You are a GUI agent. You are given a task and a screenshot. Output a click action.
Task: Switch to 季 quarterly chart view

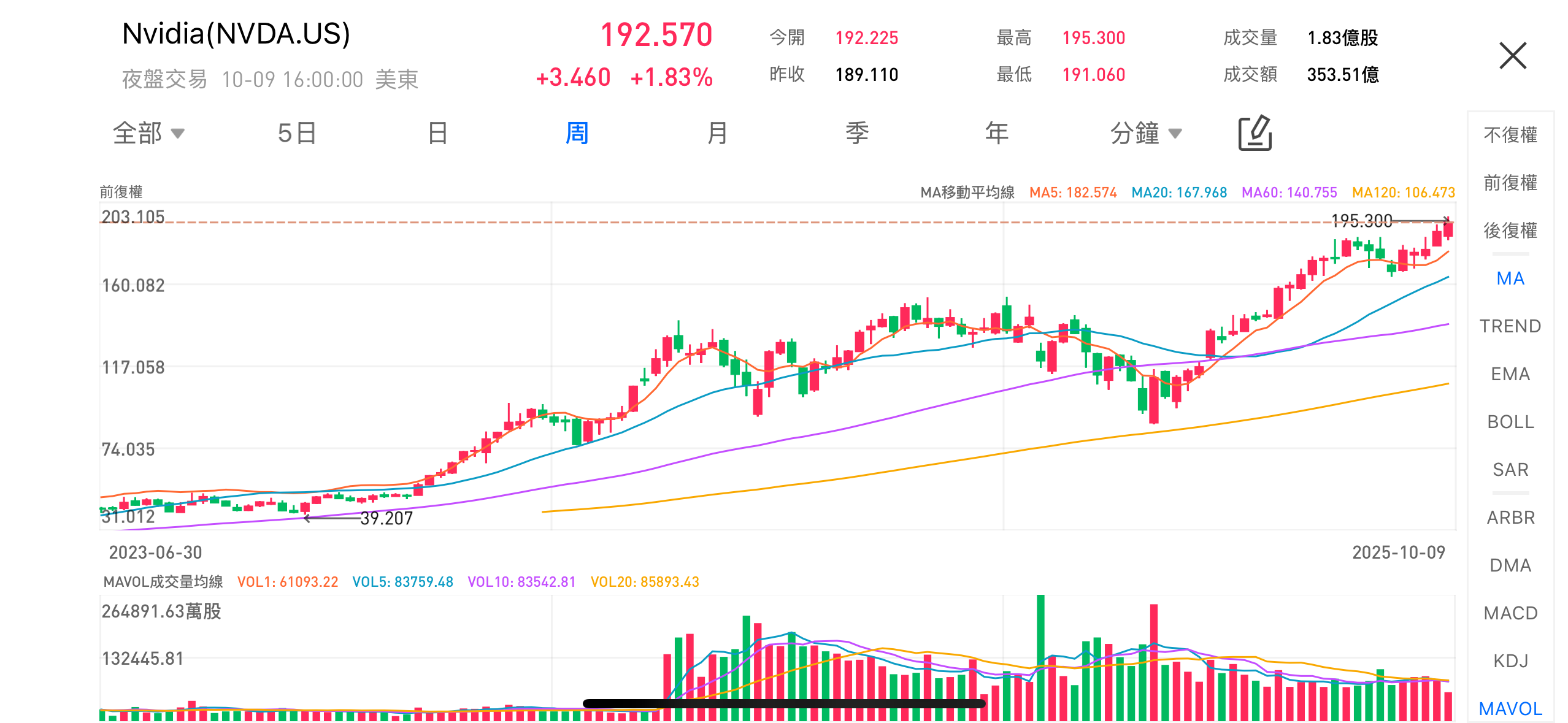coord(856,133)
